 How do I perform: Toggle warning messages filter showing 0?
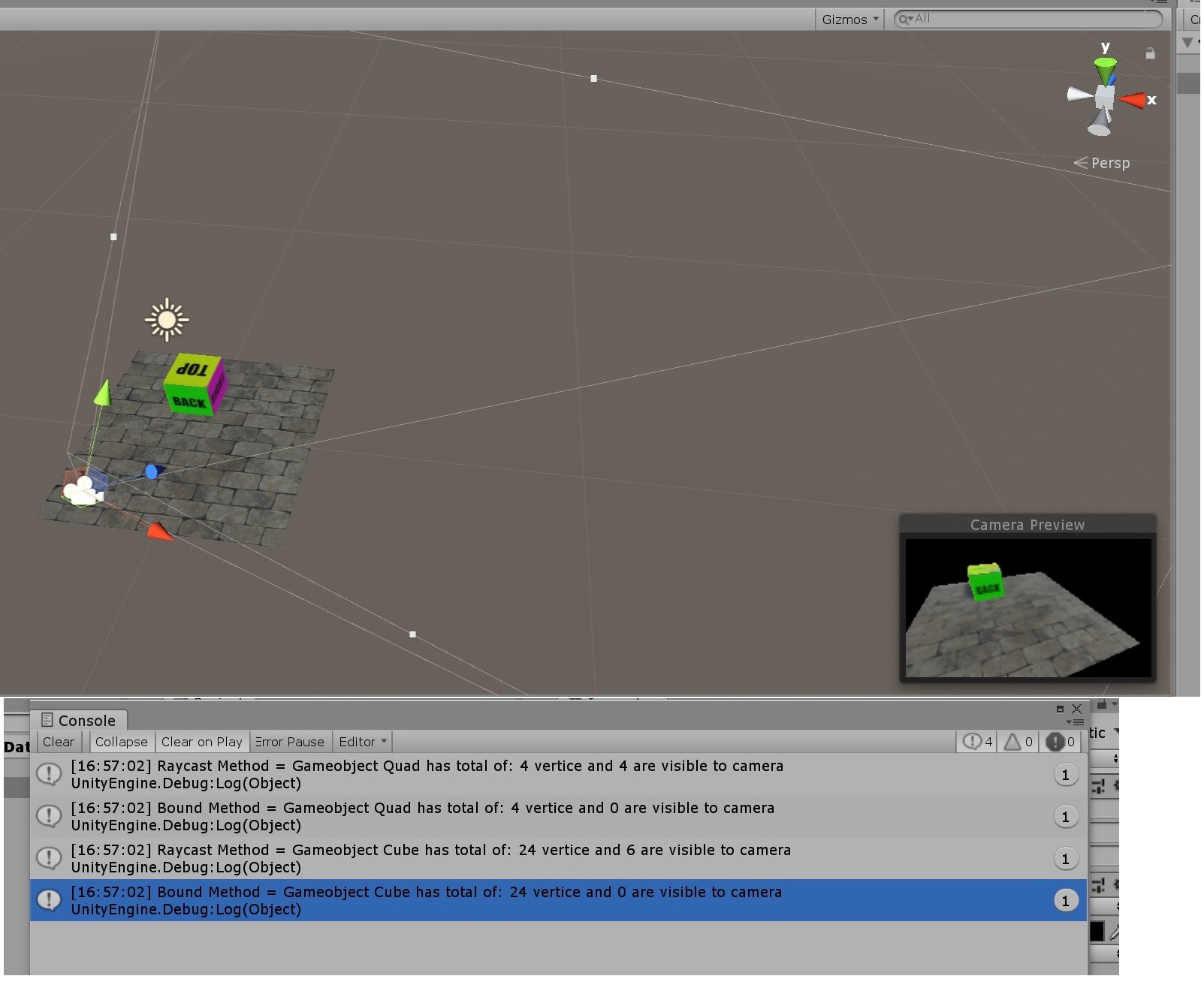pos(1018,742)
